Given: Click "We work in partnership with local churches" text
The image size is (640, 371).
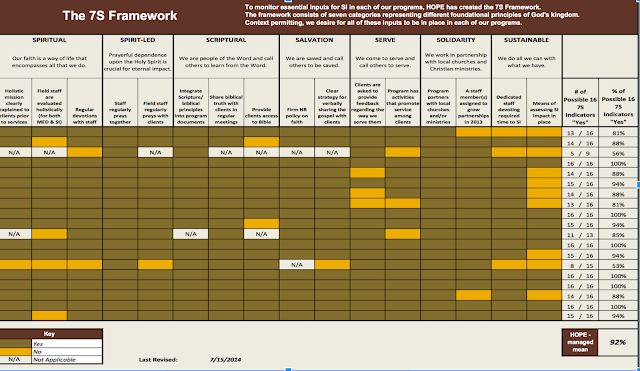Looking at the screenshot, I should (456, 62).
